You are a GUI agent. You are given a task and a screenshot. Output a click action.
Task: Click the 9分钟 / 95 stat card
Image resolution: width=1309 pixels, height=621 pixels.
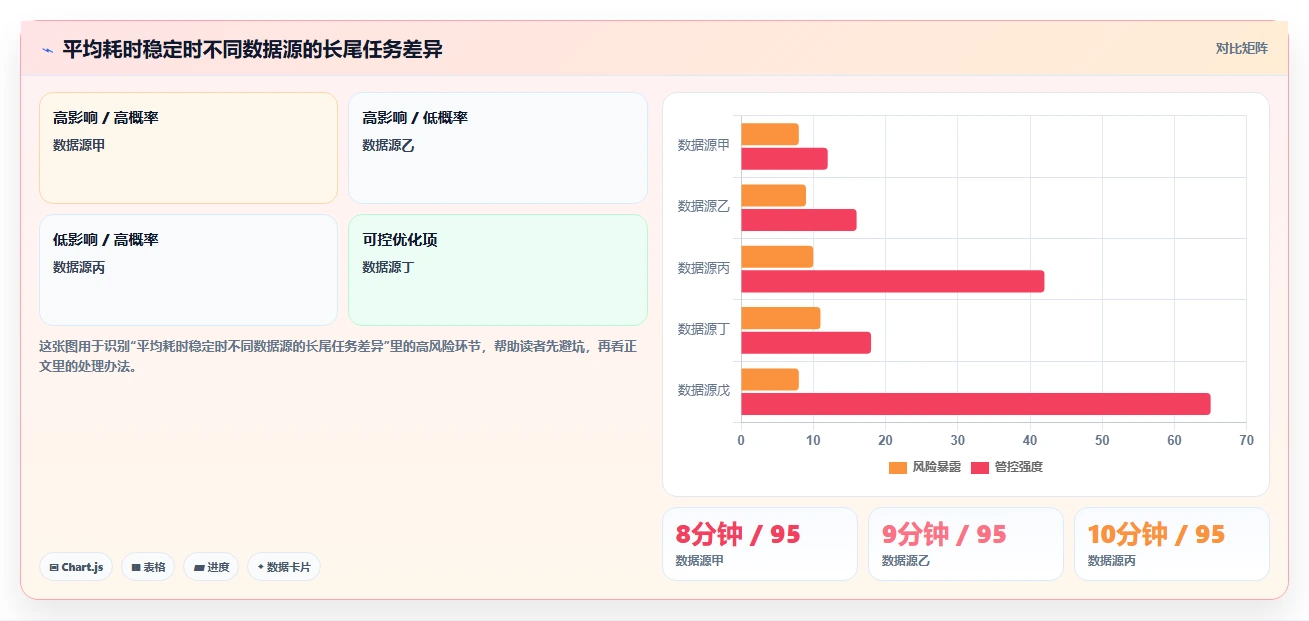point(965,544)
